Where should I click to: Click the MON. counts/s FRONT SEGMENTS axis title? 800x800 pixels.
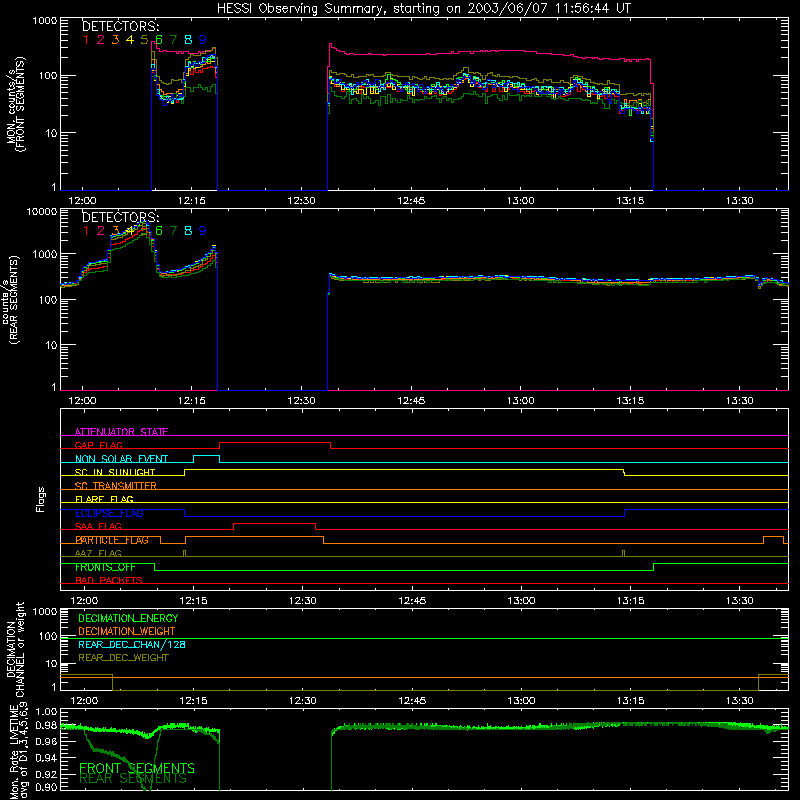click(x=15, y=104)
